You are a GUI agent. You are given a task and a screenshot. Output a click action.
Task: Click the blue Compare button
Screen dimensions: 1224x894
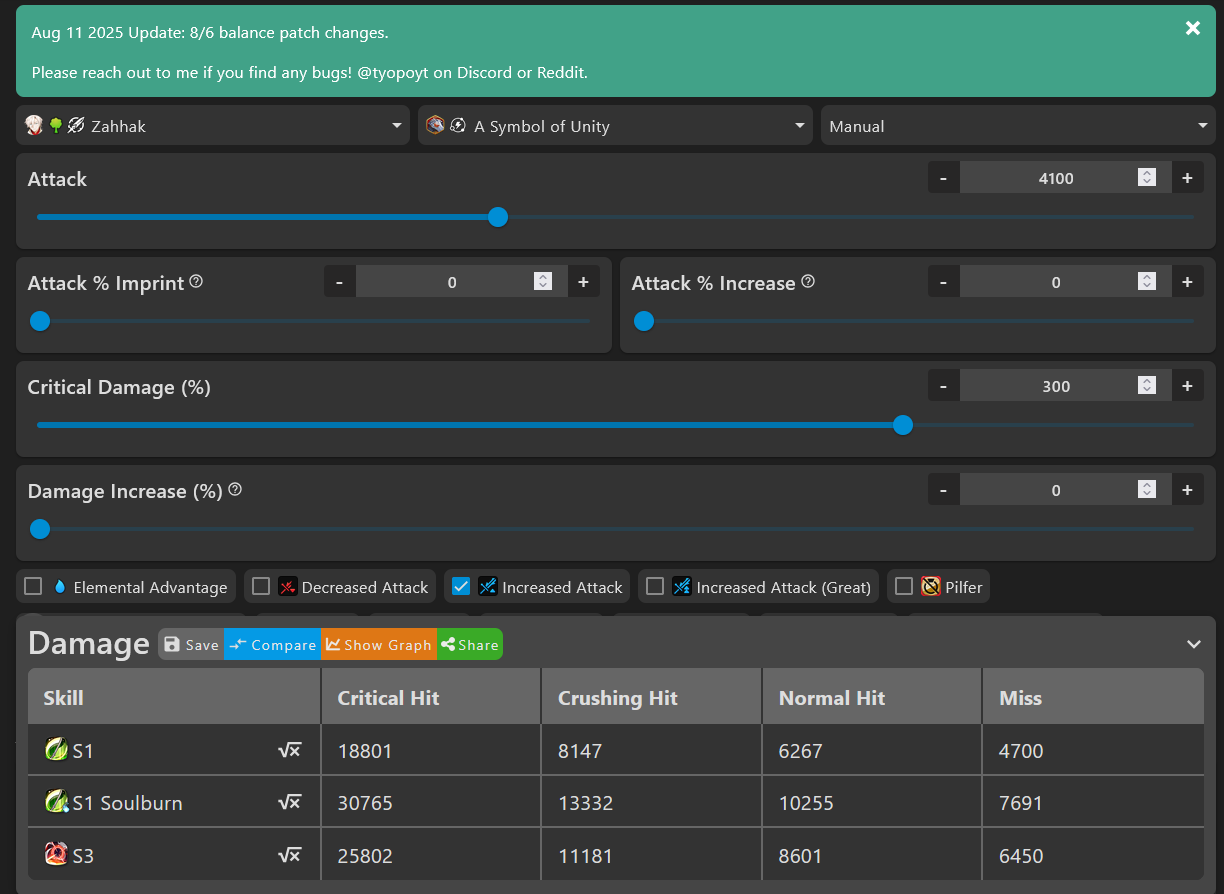coord(272,645)
